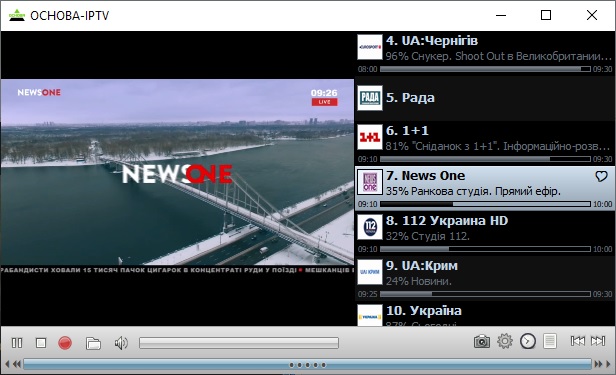Click program text '24% Новини.'
This screenshot has height=375, width=616.
[419, 281]
